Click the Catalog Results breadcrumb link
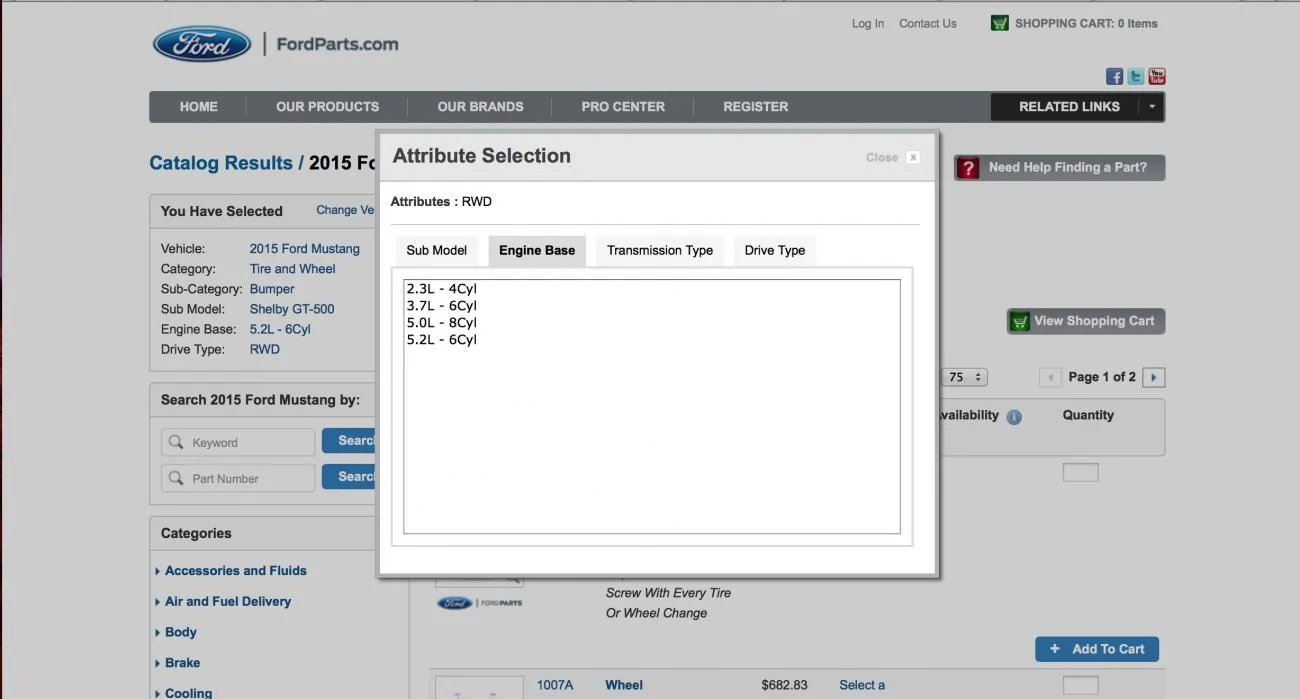This screenshot has height=699, width=1300. click(x=221, y=163)
